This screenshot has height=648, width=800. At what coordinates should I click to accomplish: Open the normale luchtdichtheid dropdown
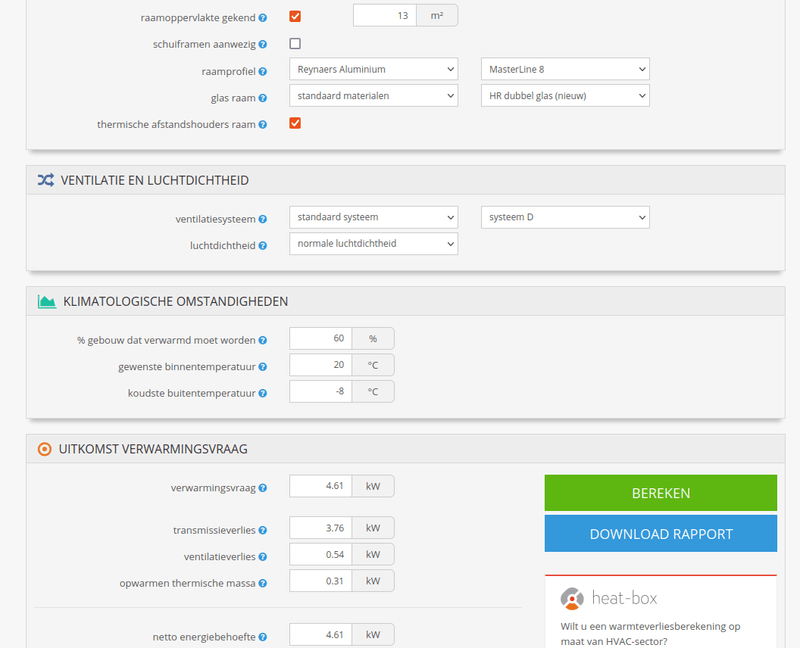(373, 243)
